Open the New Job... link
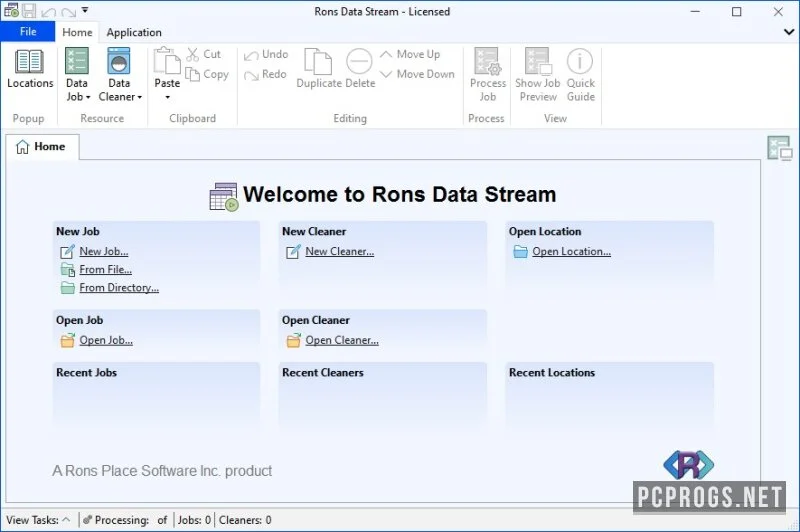Image resolution: width=800 pixels, height=532 pixels. (104, 251)
